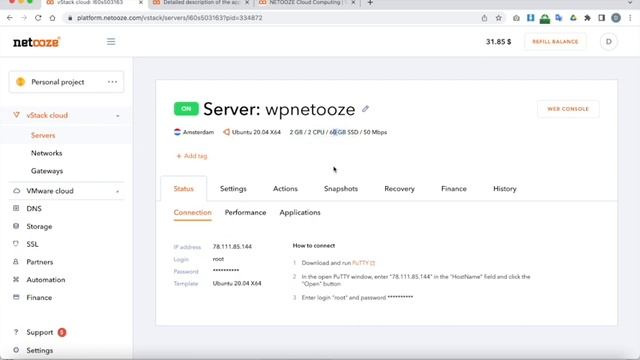
Task: Open the PuTTY download link
Action: 363,263
